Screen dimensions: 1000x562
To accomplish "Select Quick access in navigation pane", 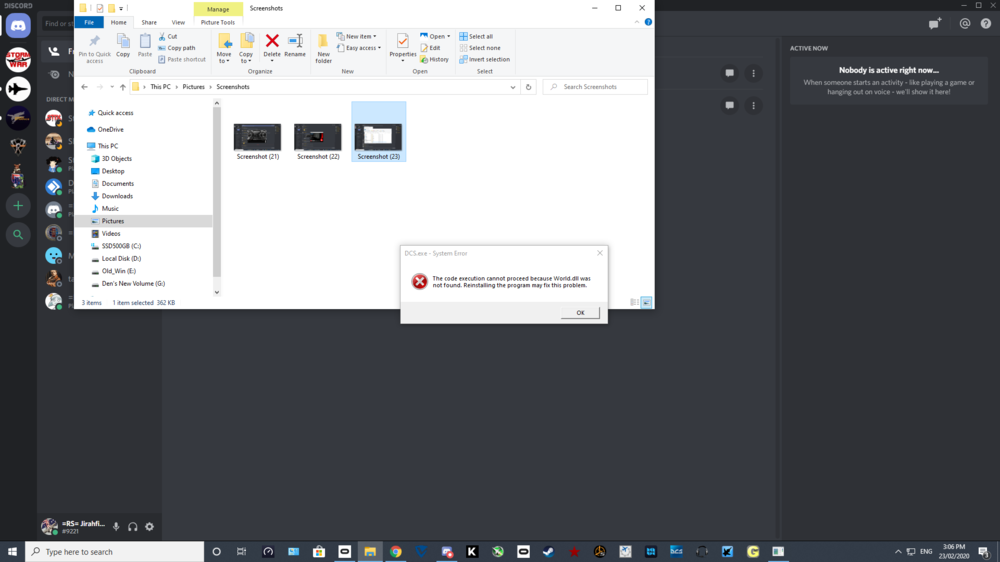I will click(110, 113).
